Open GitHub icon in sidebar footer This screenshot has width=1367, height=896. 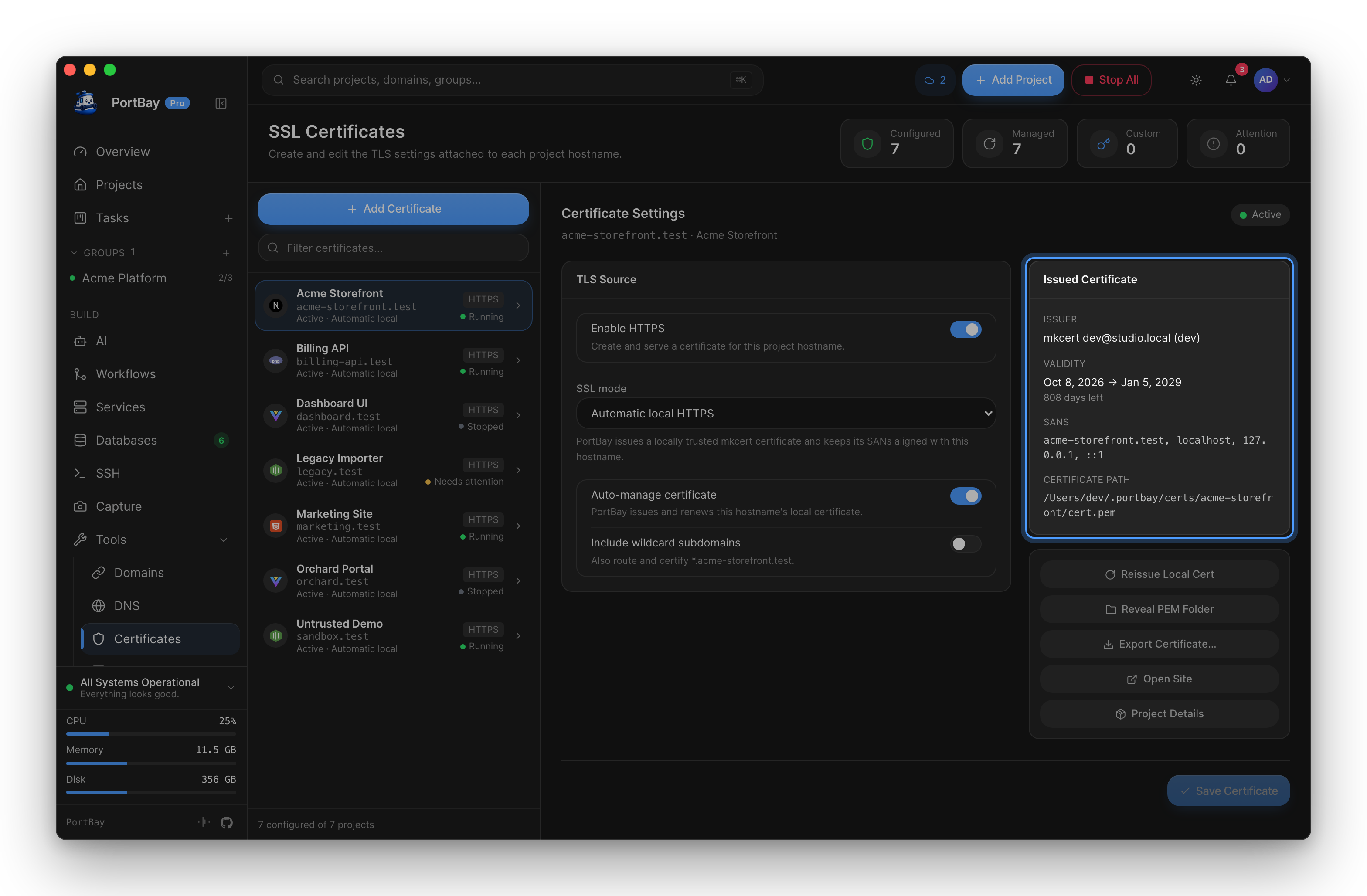pos(227,822)
